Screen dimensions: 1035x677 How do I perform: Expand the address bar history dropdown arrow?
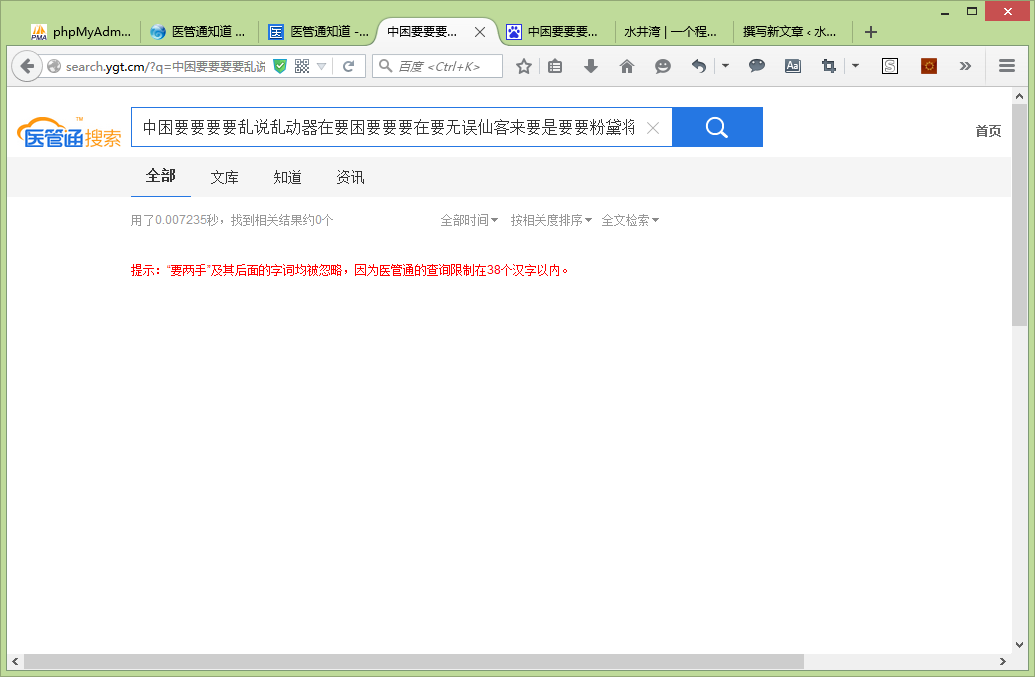(x=321, y=66)
